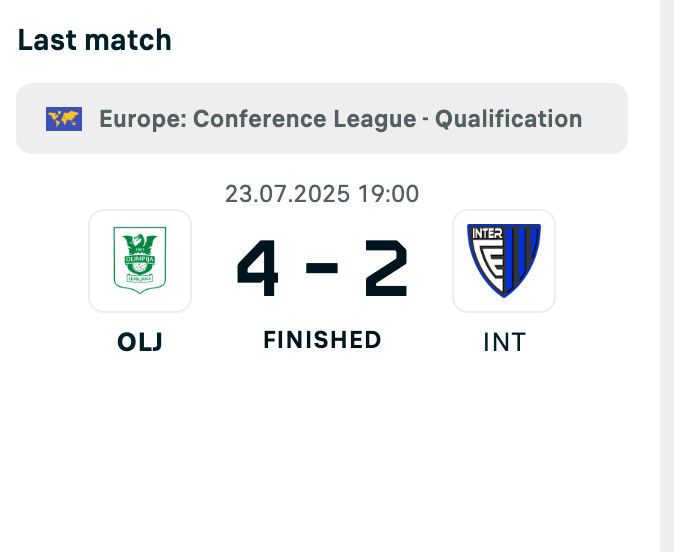The image size is (674, 552).
Task: Click the Last match section heading
Action: pyautogui.click(x=95, y=40)
